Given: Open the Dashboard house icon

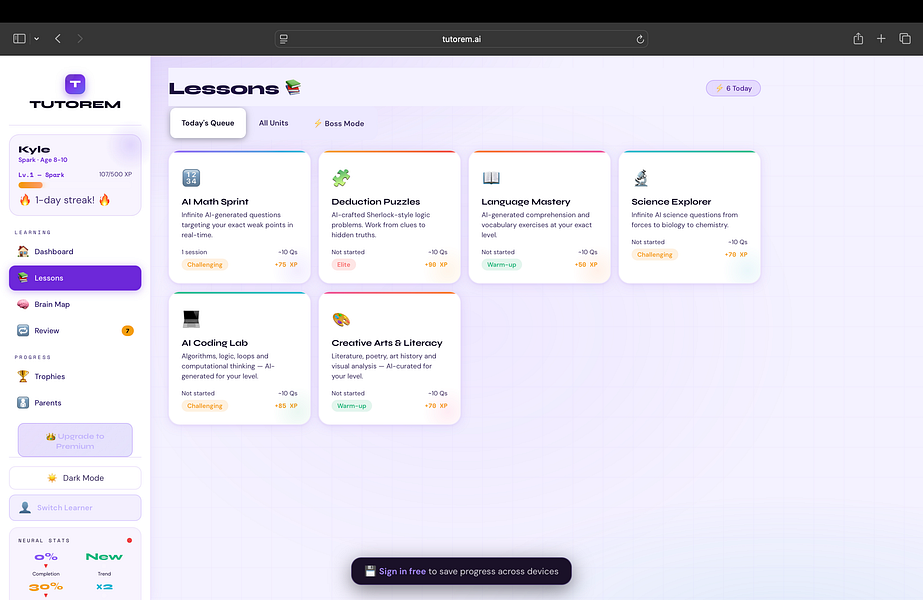Looking at the screenshot, I should point(23,251).
